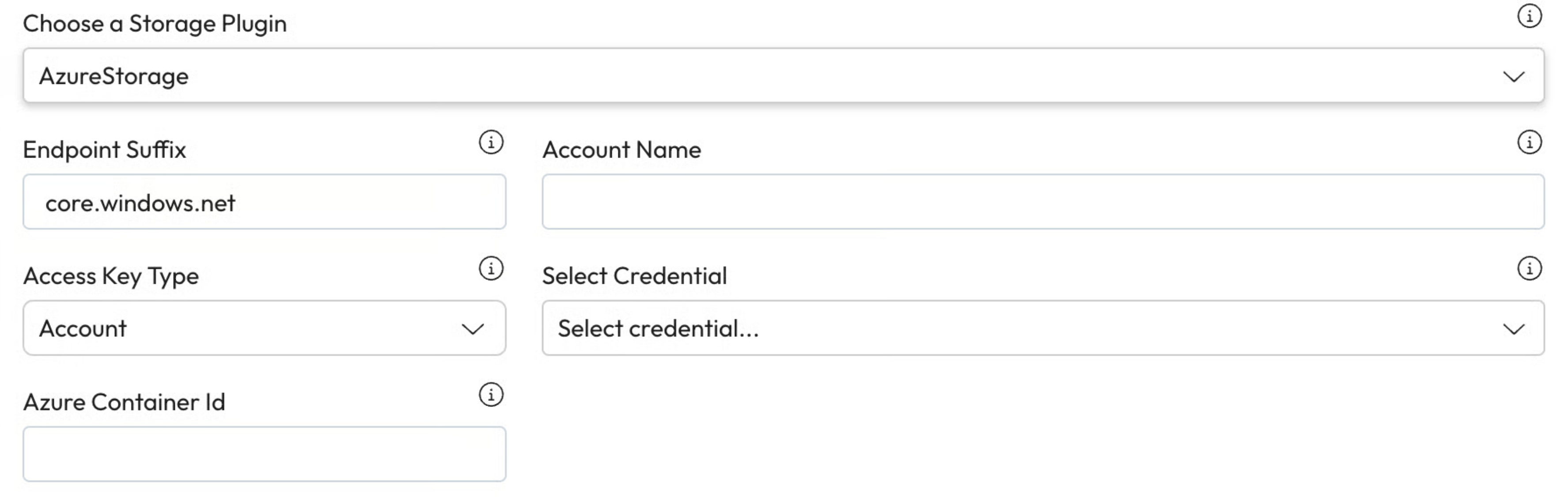The width and height of the screenshot is (1568, 497).
Task: Show info for Account Name field
Action: click(1529, 143)
